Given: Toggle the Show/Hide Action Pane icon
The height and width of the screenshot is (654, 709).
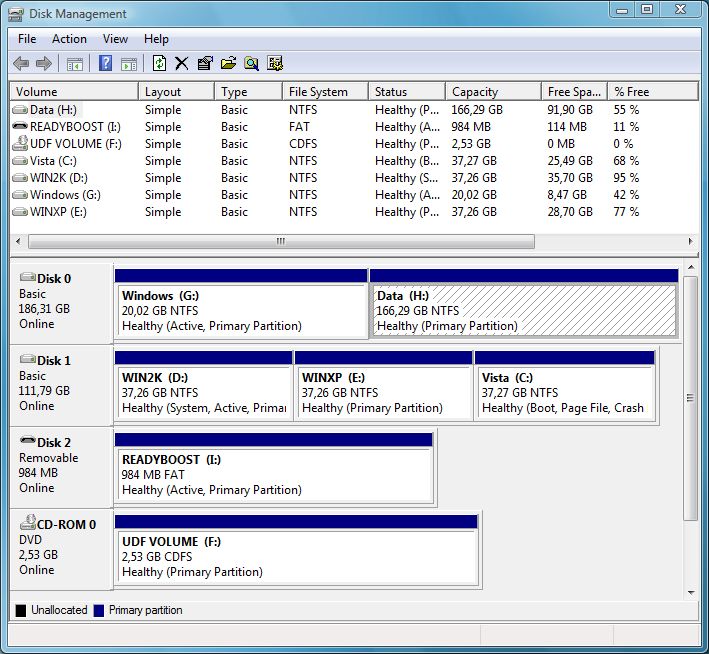Looking at the screenshot, I should [x=129, y=64].
